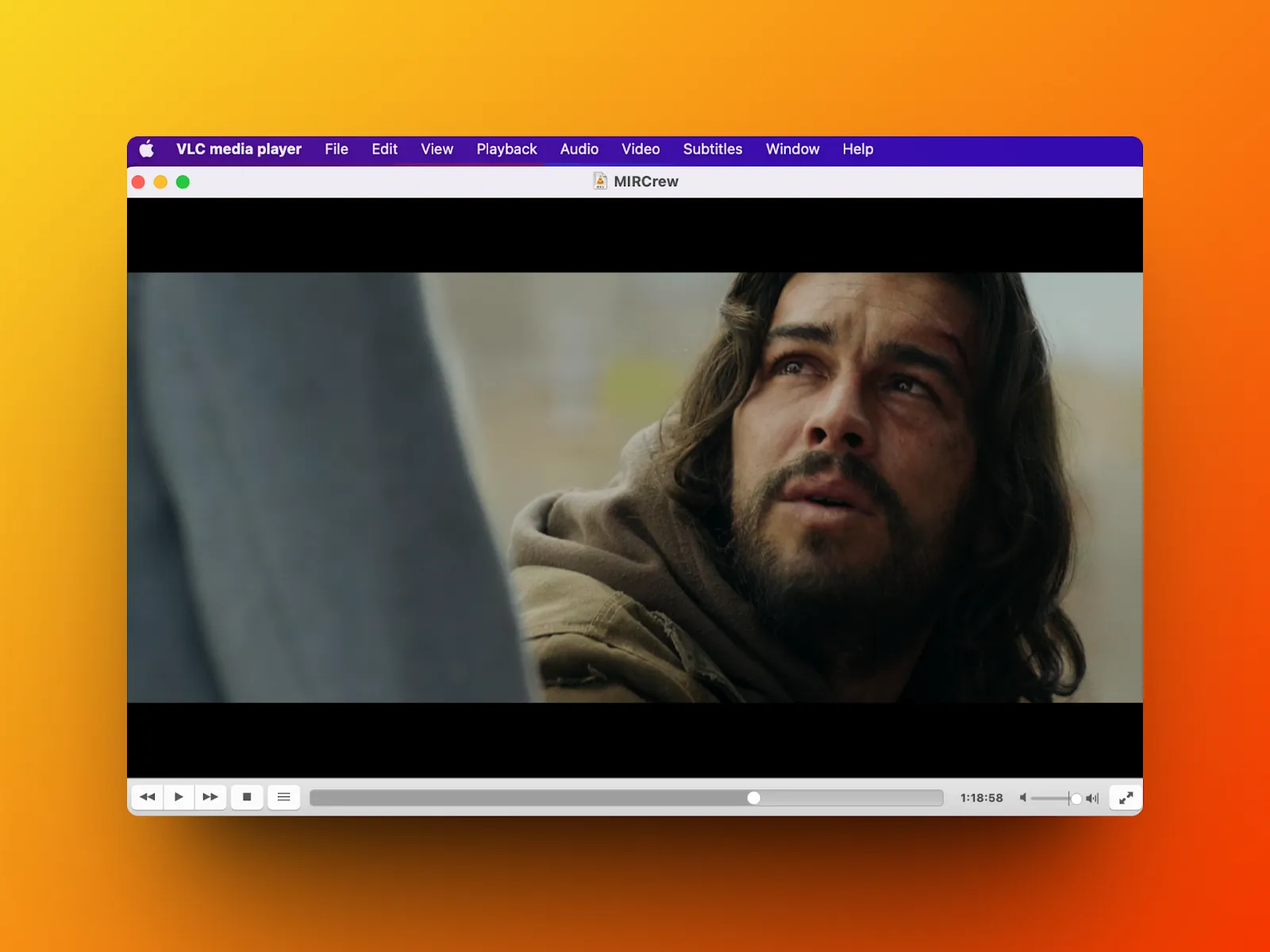Close the MIRCrew window with red button
The image size is (1270, 952).
pyautogui.click(x=138, y=182)
